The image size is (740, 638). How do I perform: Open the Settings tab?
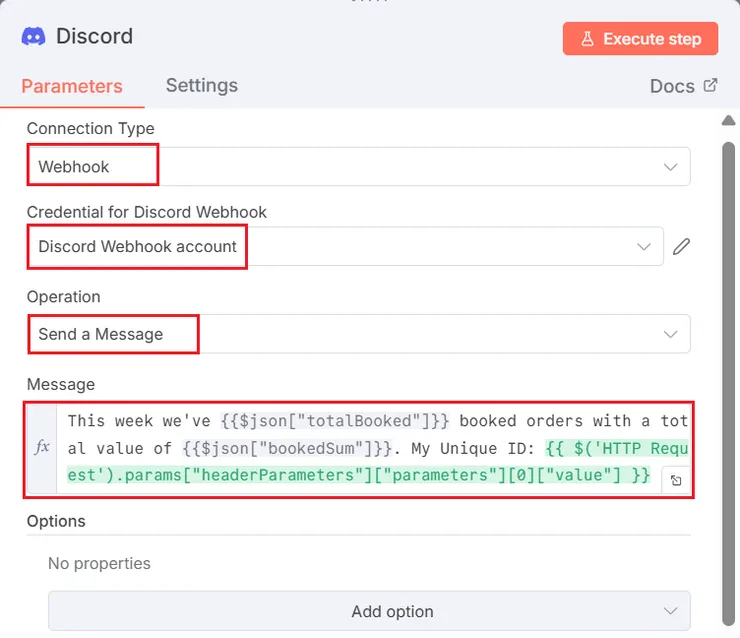click(x=202, y=86)
